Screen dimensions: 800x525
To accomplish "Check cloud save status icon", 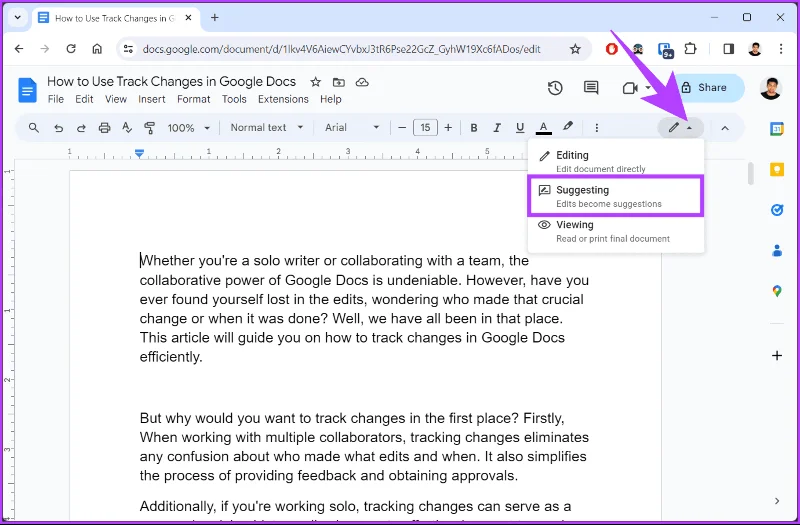I will click(x=362, y=82).
